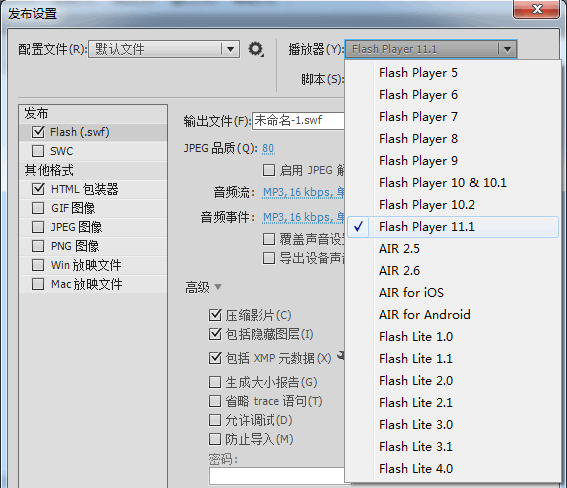
Task: Select Flash Player 5 option
Action: tap(453, 73)
